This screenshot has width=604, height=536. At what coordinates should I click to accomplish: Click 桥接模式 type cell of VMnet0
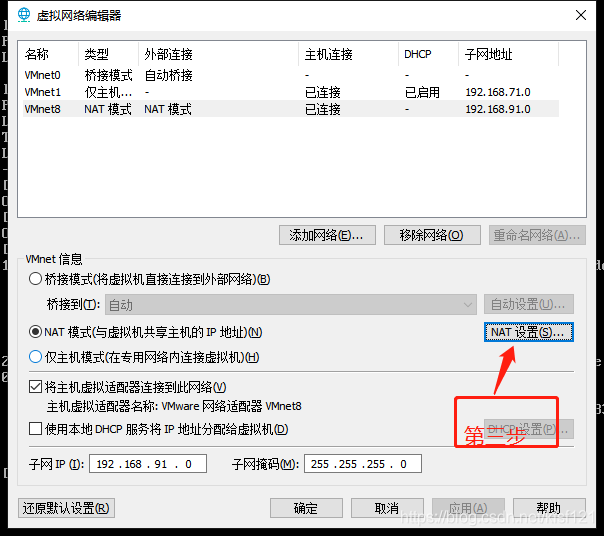[109, 75]
